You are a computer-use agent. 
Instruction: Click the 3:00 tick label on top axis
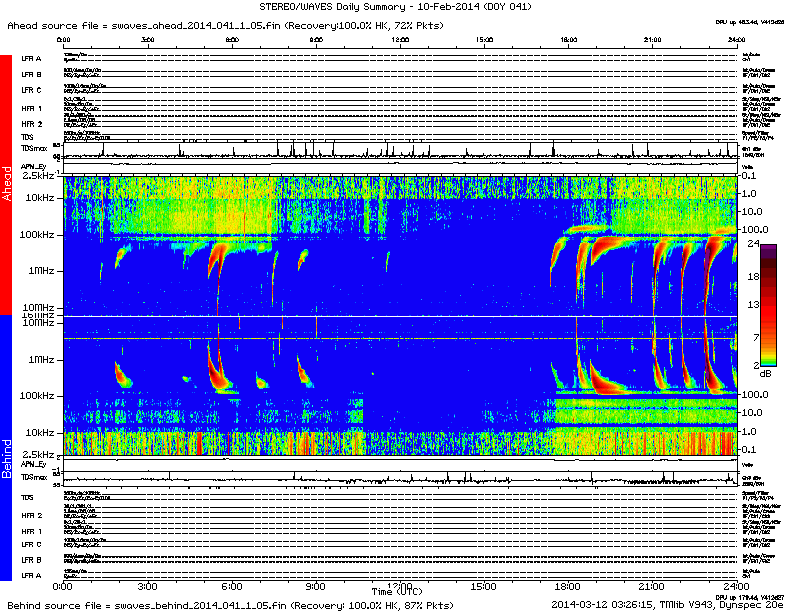coord(147,40)
